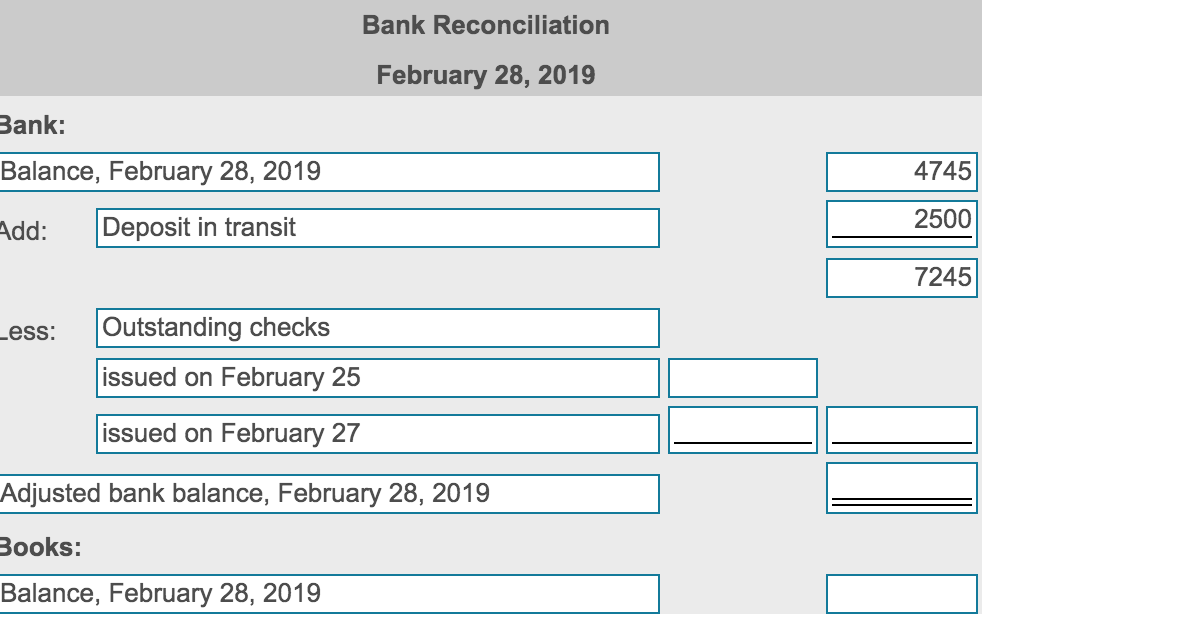Click the amount cell showing 4745
Image resolution: width=1180 pixels, height=644 pixels.
[900, 171]
